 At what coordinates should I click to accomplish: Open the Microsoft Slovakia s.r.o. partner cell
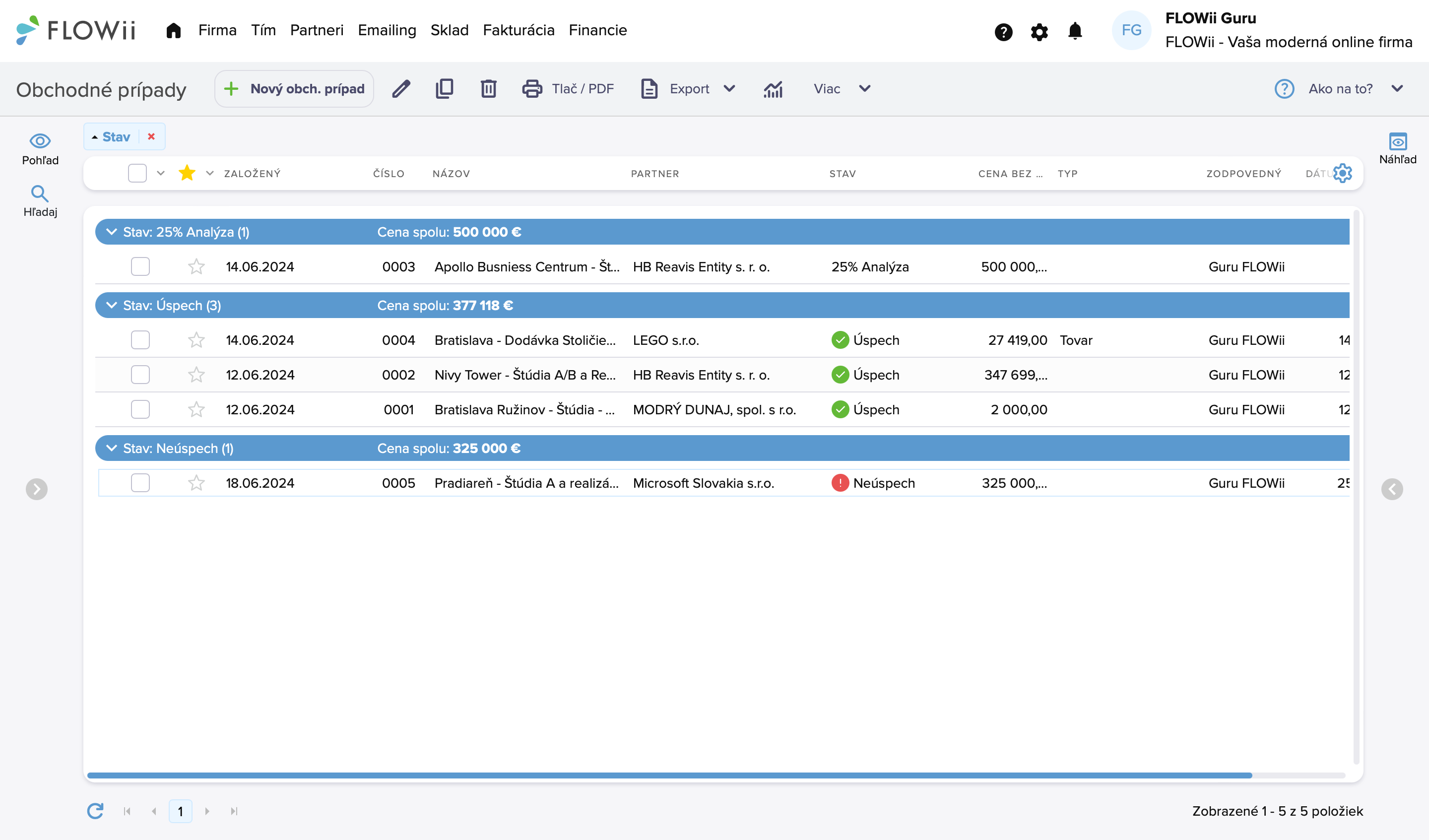[703, 483]
